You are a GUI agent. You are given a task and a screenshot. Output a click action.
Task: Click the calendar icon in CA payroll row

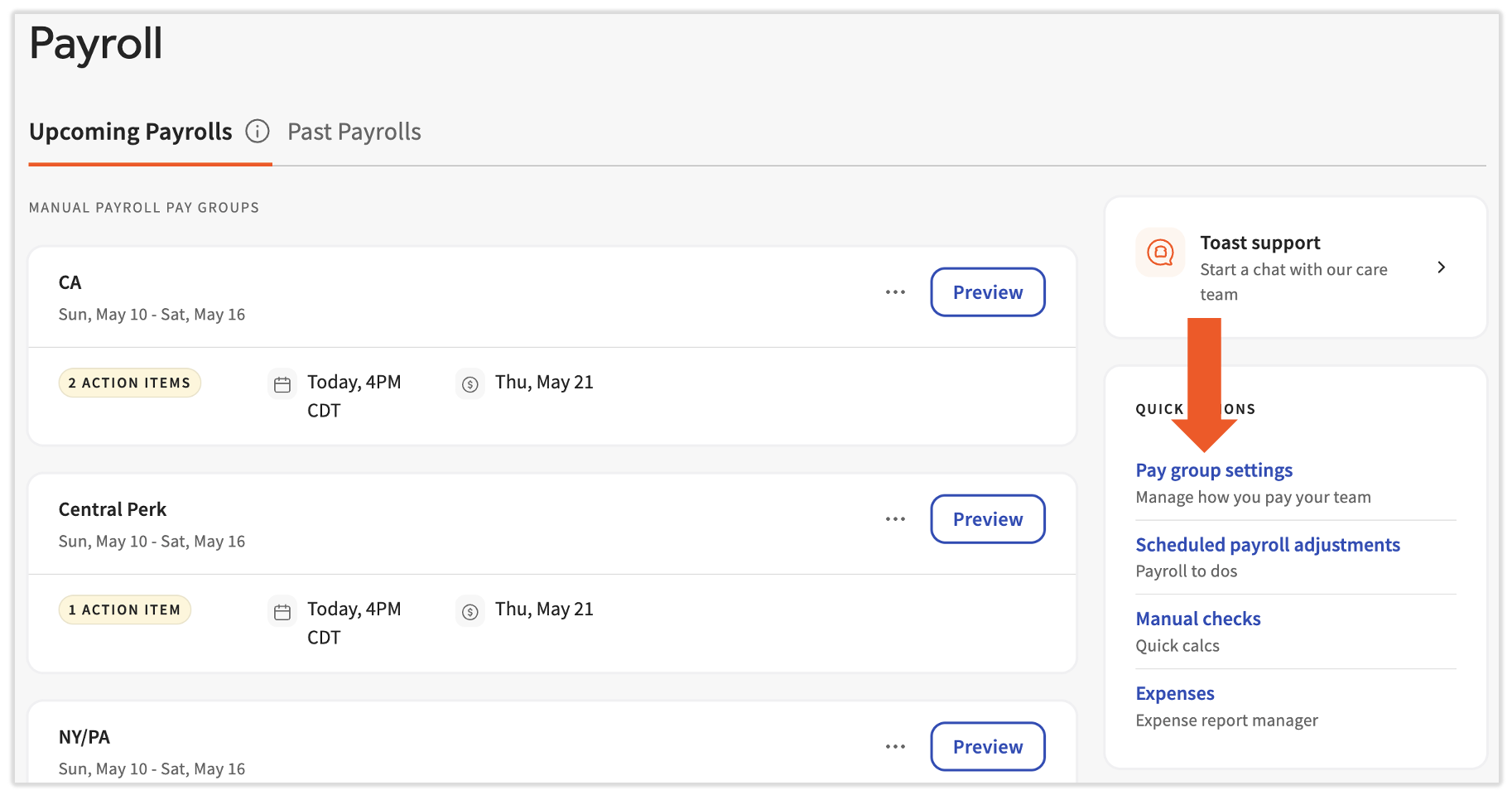point(282,384)
